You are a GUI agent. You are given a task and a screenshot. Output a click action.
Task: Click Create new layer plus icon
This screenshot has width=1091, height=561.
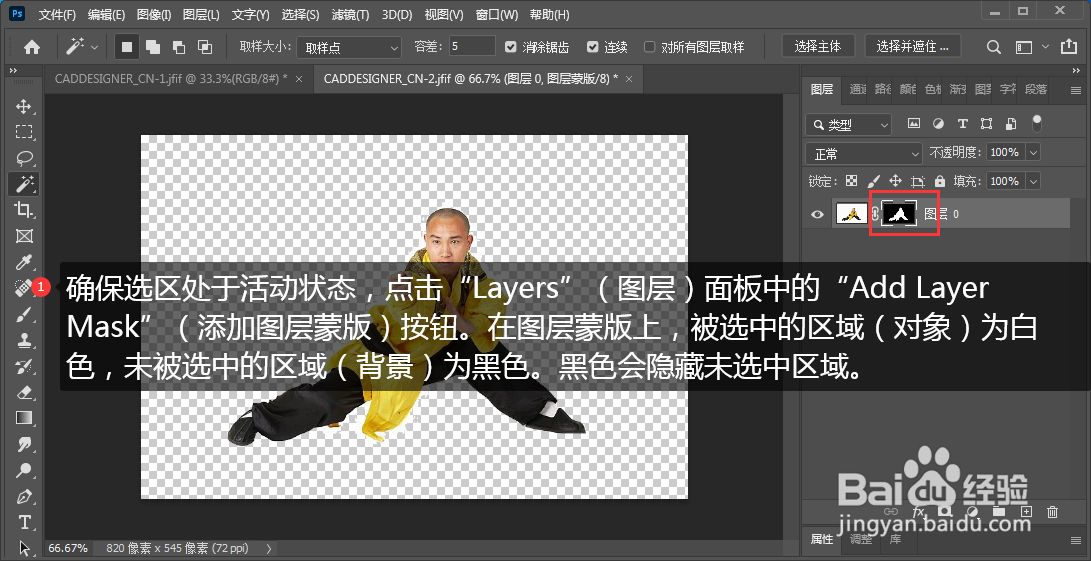[x=1026, y=512]
